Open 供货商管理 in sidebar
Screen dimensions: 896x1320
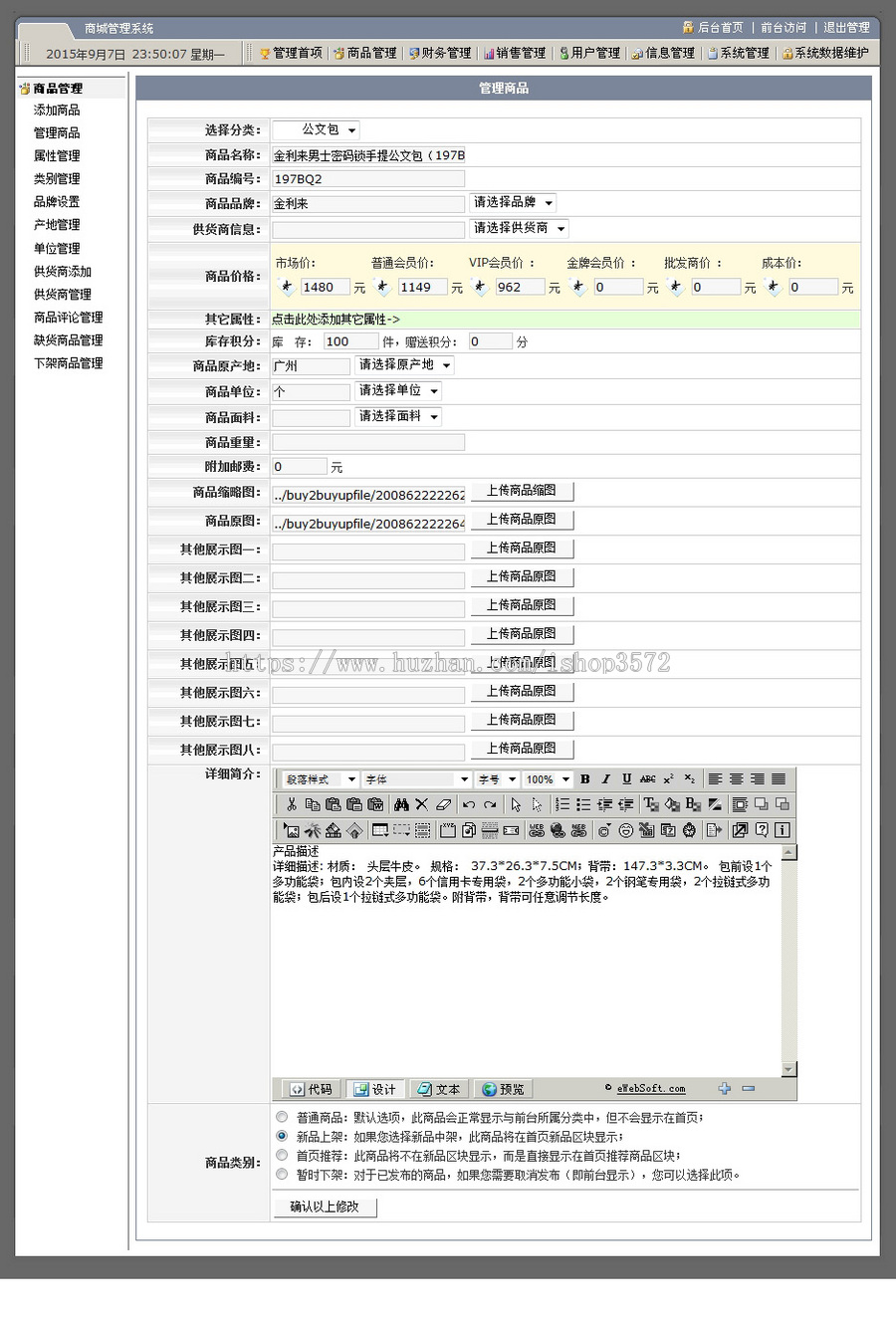[x=63, y=295]
